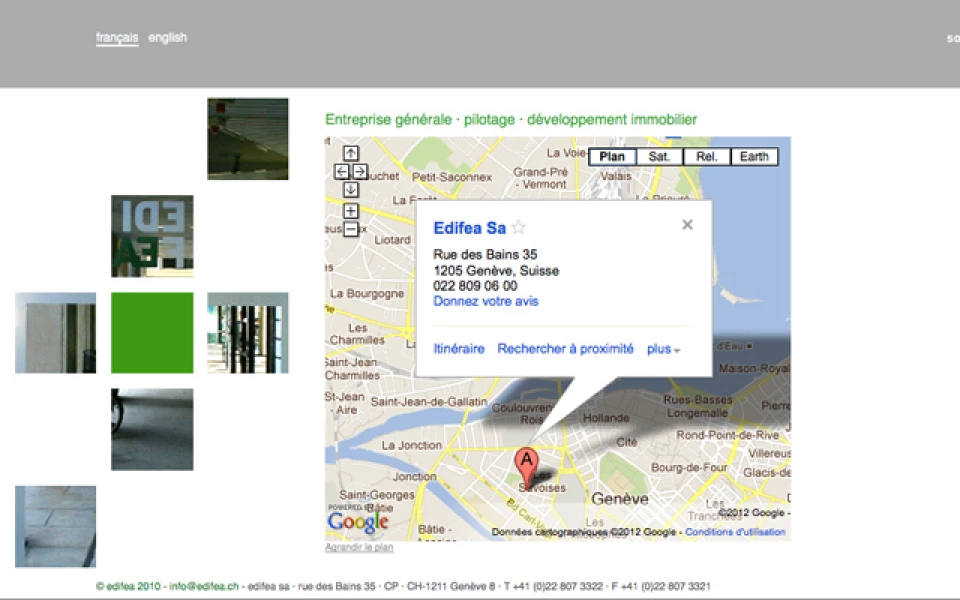Click the red map marker A

[527, 468]
